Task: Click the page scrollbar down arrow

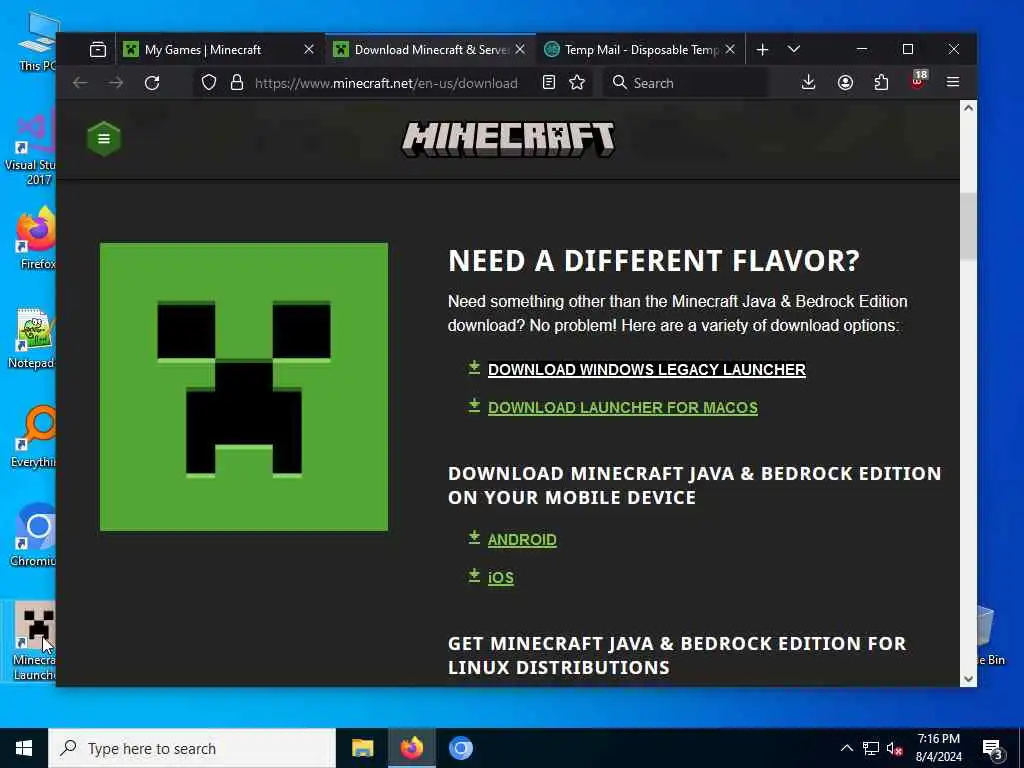Action: click(968, 679)
